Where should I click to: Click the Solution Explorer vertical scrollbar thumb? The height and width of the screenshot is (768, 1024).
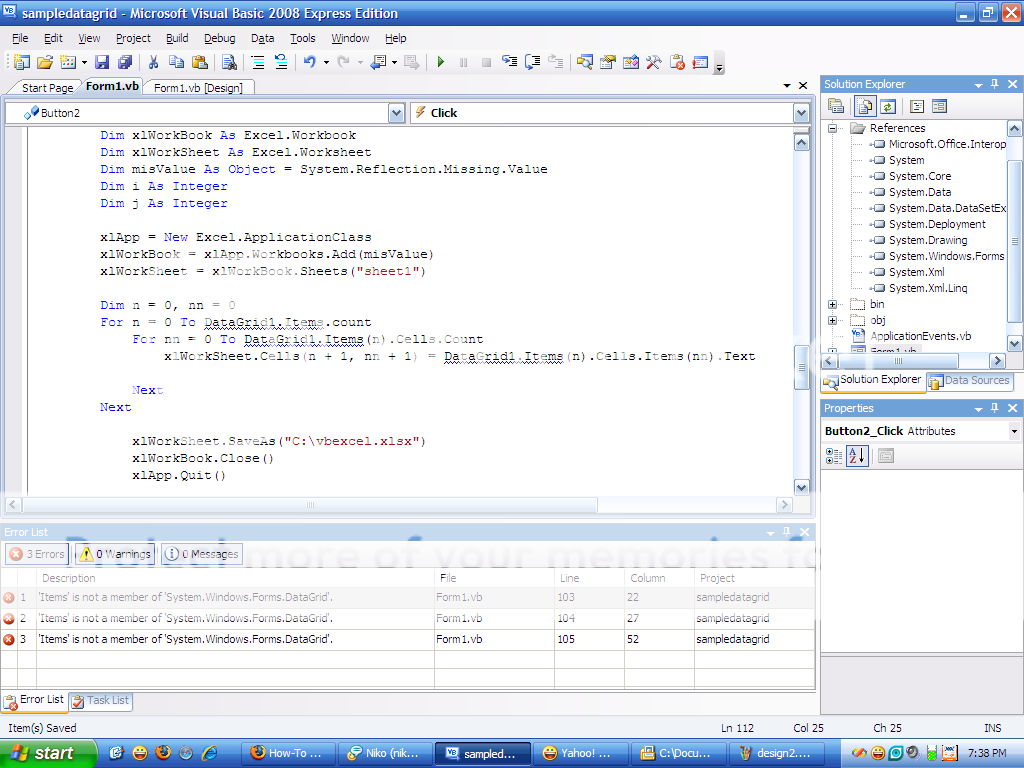tap(1014, 242)
